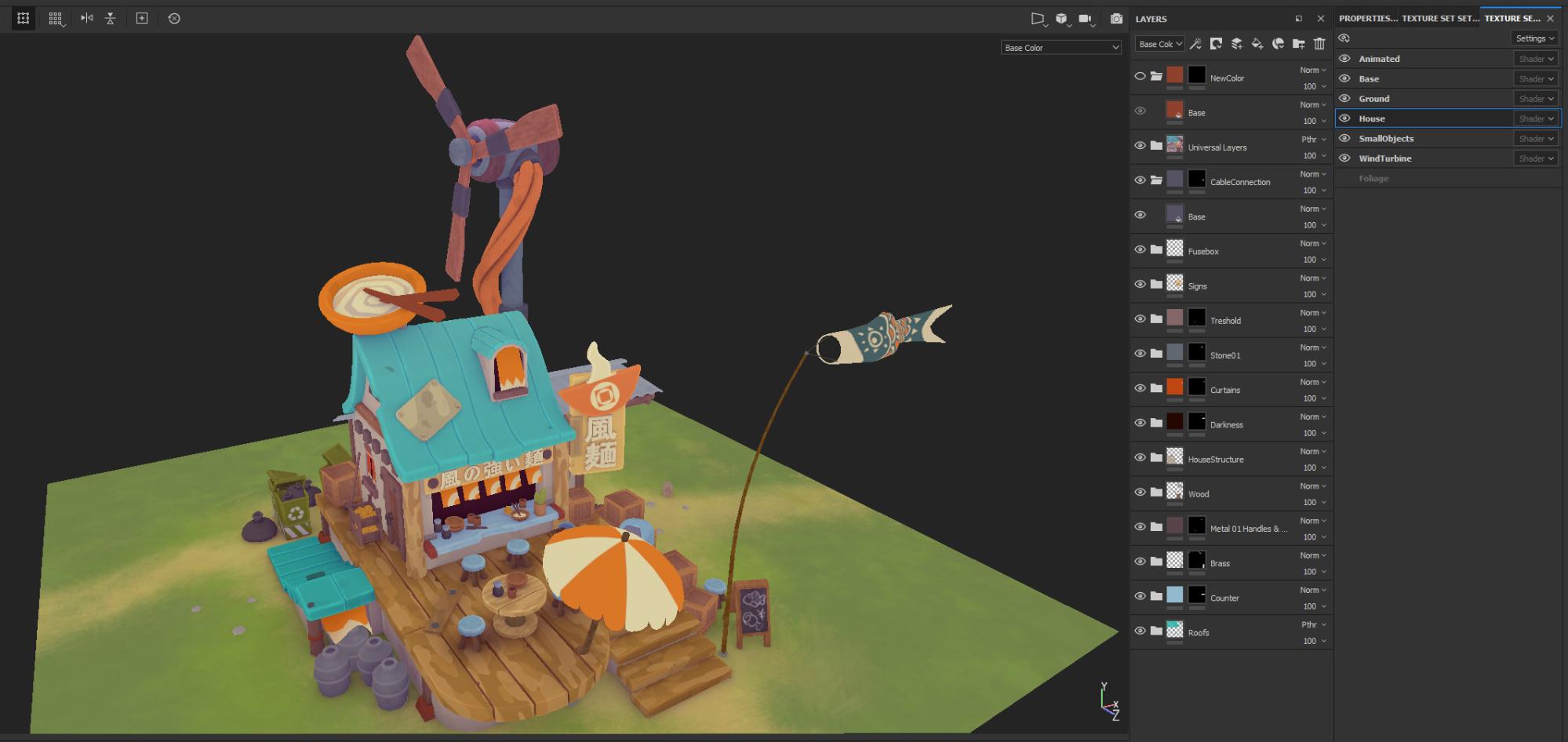This screenshot has height=742, width=1568.
Task: Select the SmallObjects texture set
Action: 1386,139
